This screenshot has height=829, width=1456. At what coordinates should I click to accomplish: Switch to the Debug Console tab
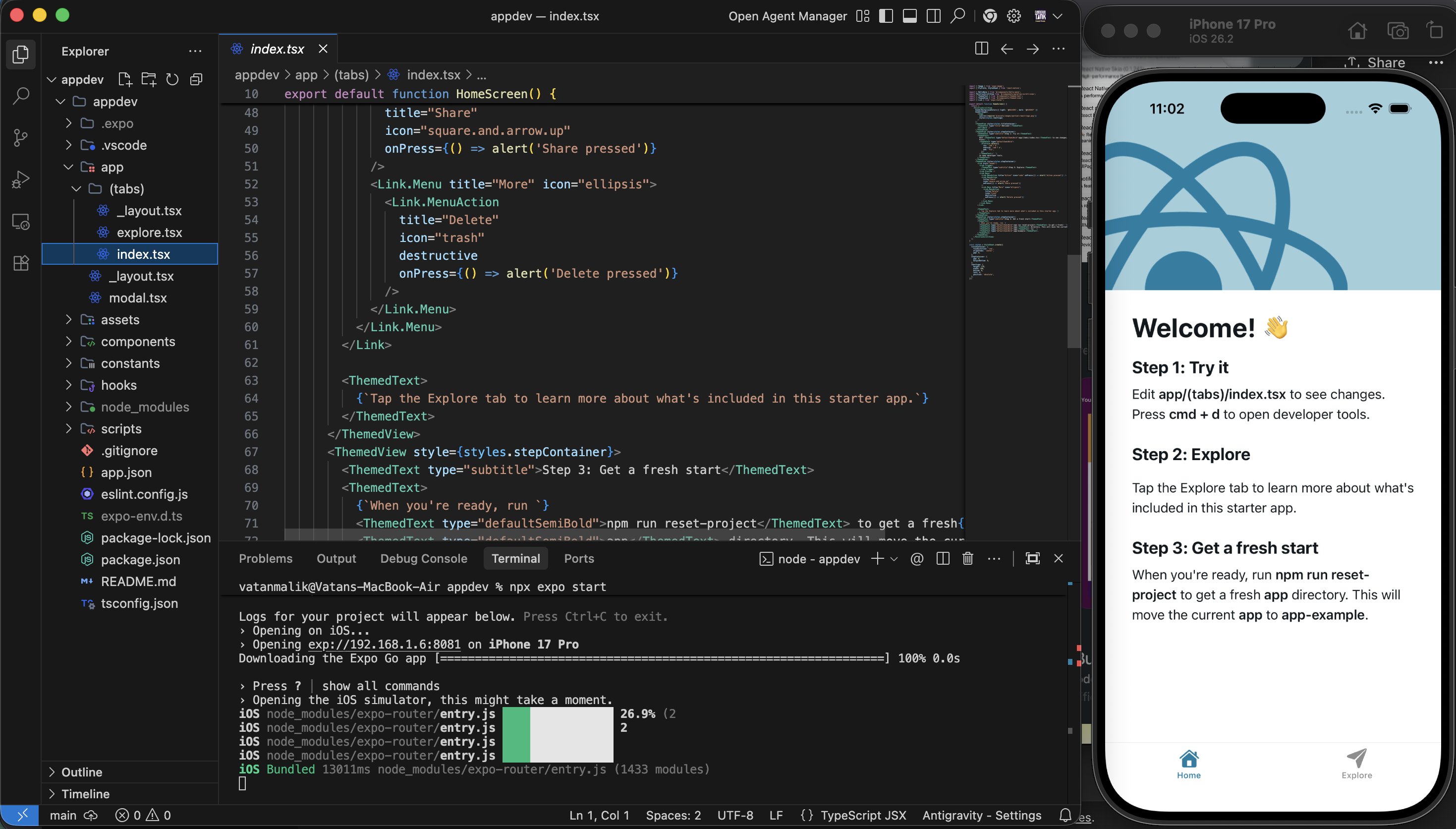[423, 559]
